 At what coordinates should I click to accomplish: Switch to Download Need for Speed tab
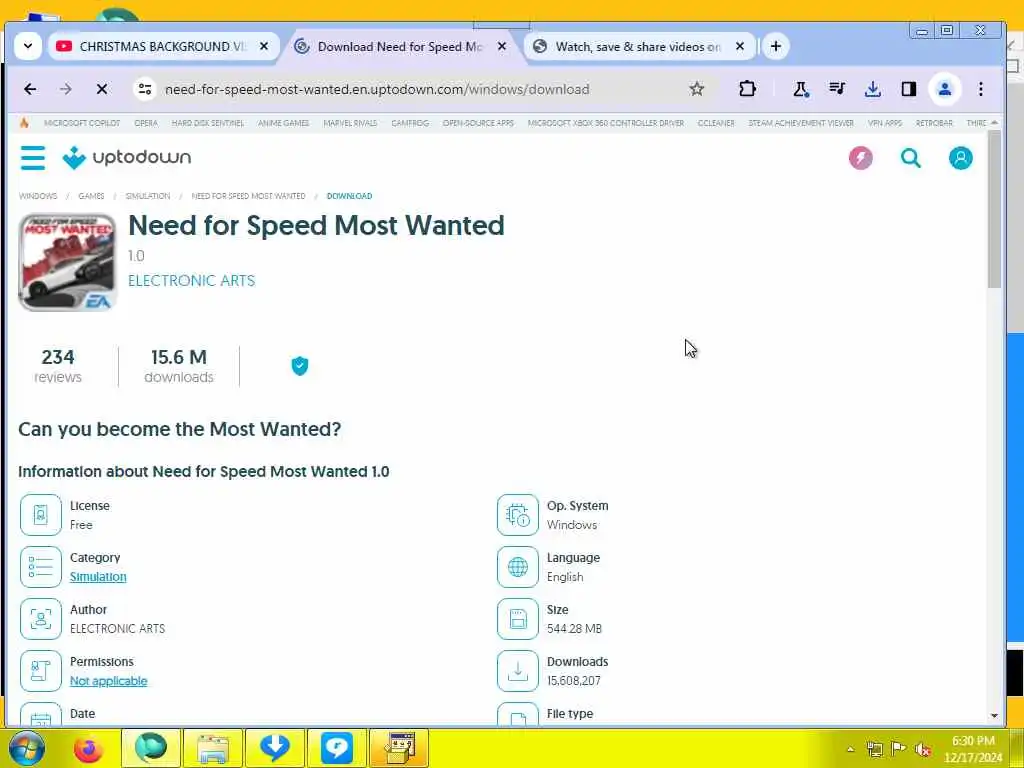400,46
